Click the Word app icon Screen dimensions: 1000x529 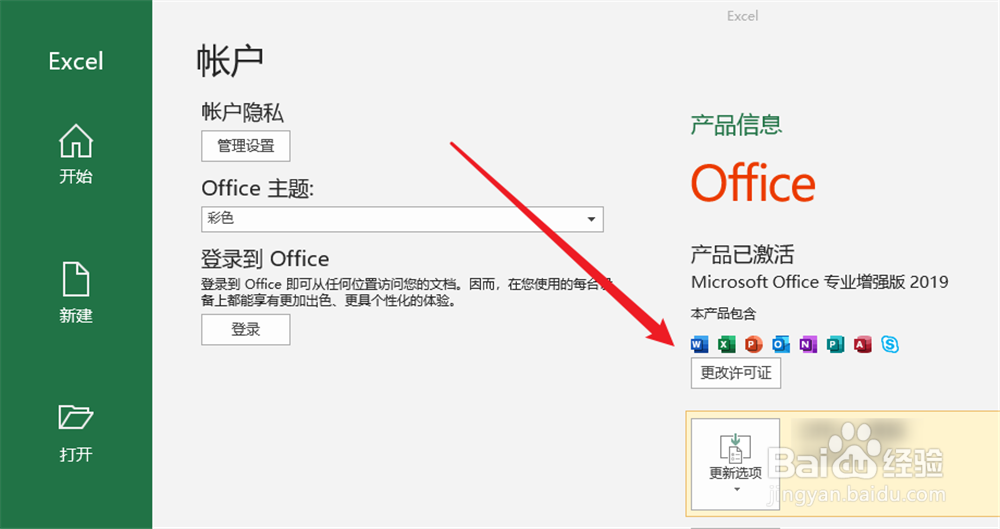click(700, 345)
